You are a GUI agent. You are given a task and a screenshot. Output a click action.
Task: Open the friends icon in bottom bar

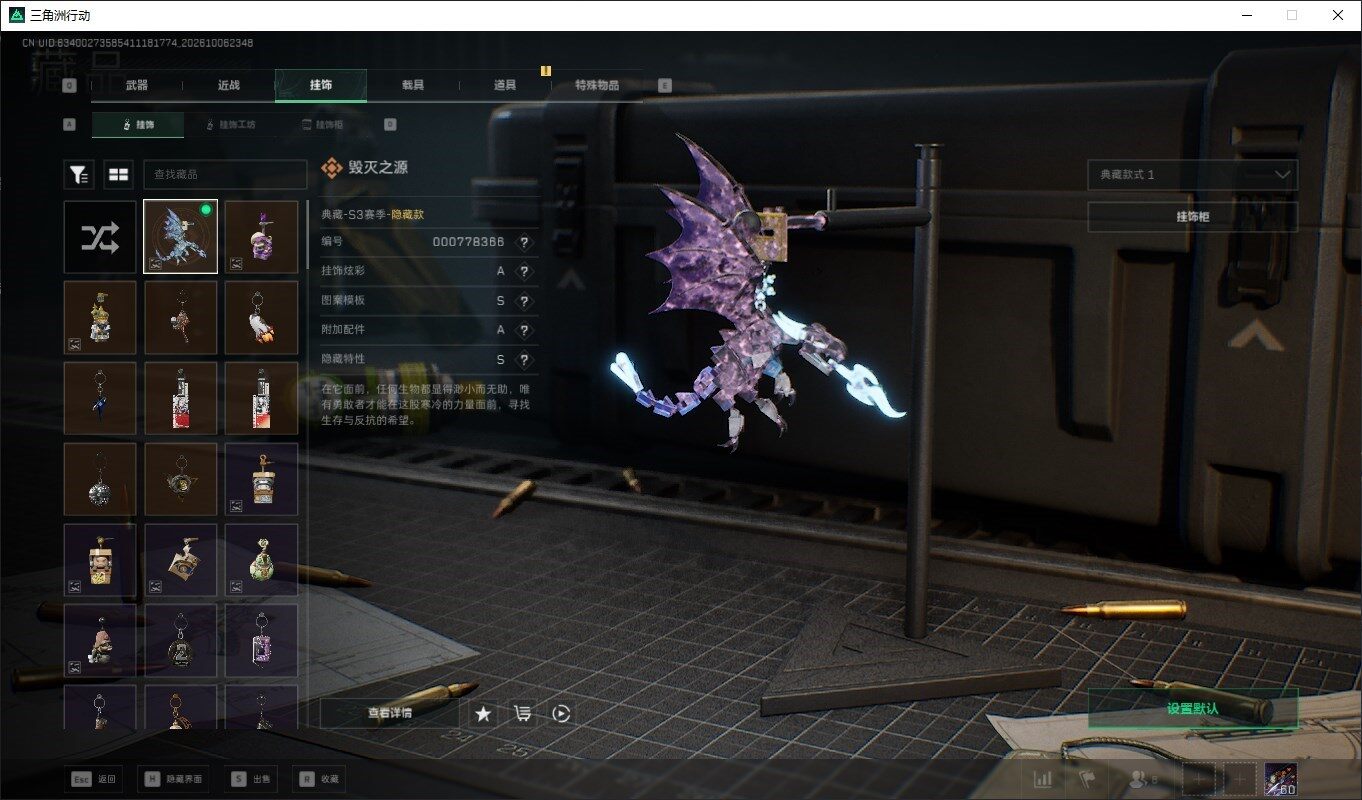(x=1142, y=779)
